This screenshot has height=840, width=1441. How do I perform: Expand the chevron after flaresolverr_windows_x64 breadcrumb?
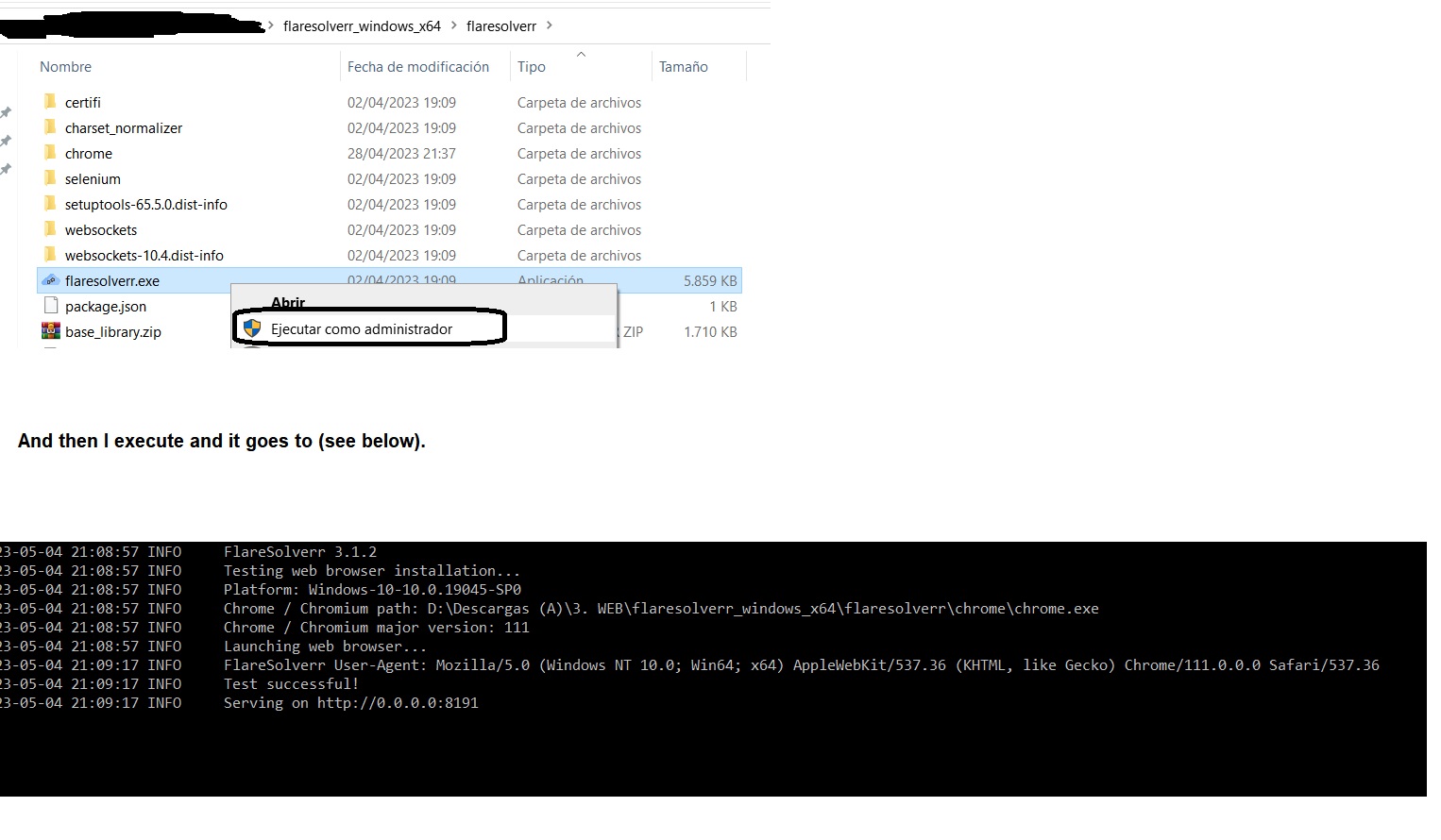[454, 25]
